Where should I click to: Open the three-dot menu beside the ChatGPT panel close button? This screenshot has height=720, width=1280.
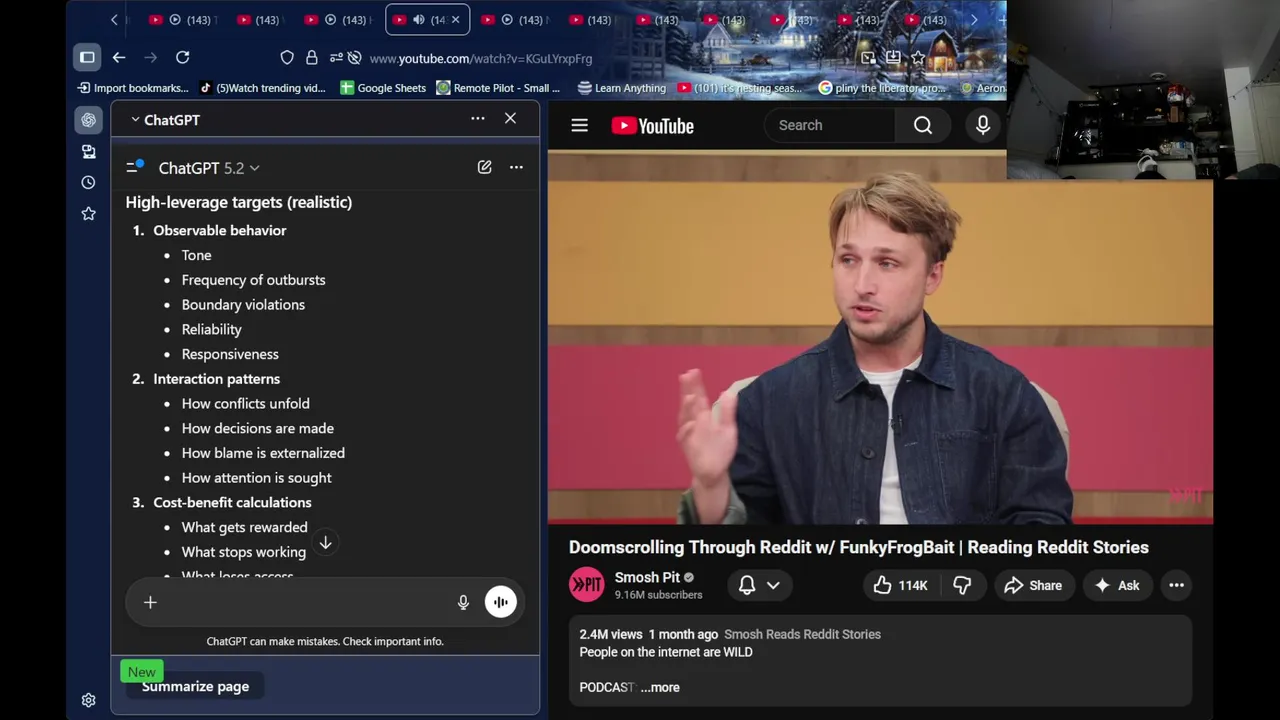(x=478, y=119)
